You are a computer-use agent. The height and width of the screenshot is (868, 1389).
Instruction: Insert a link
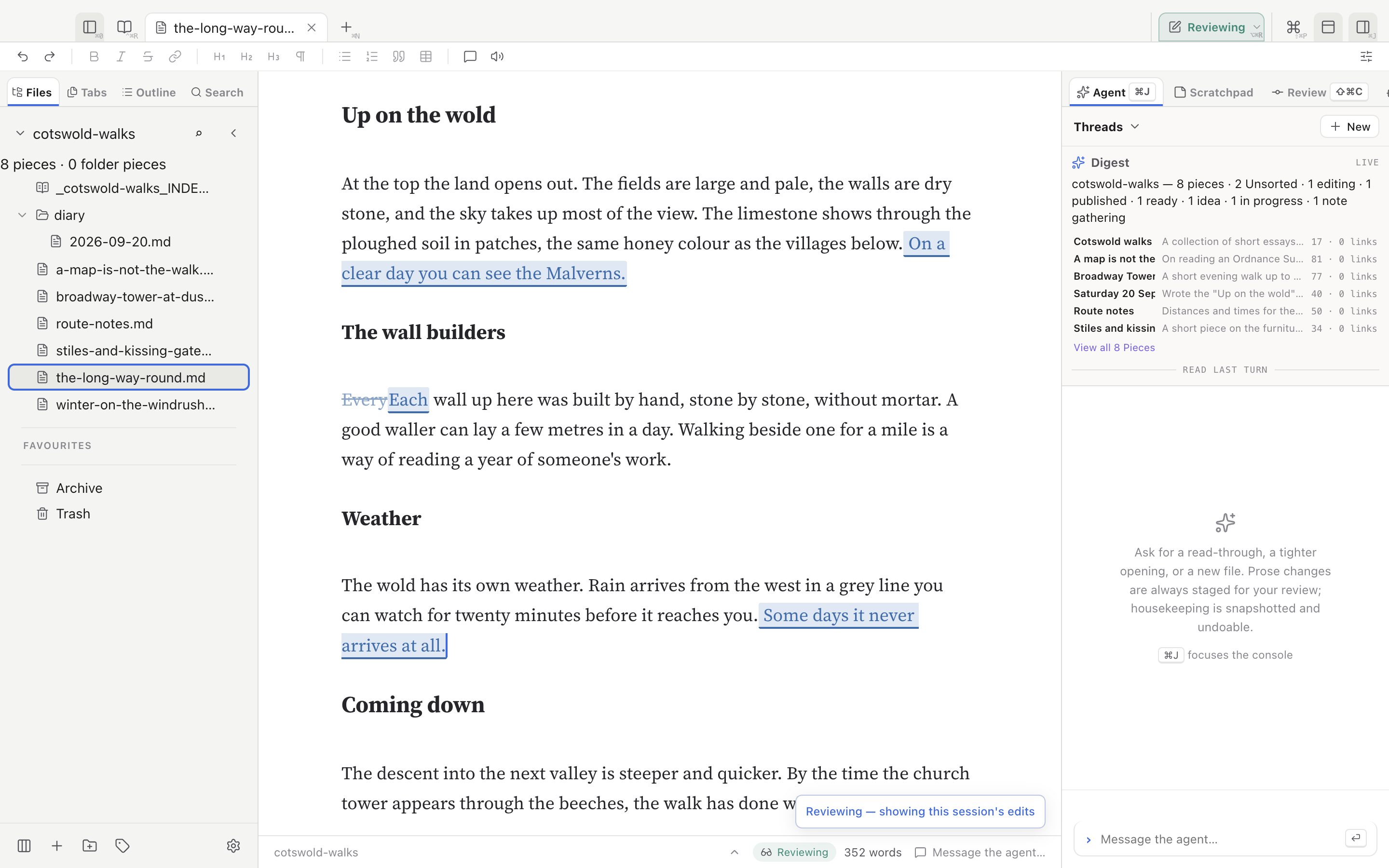click(175, 56)
